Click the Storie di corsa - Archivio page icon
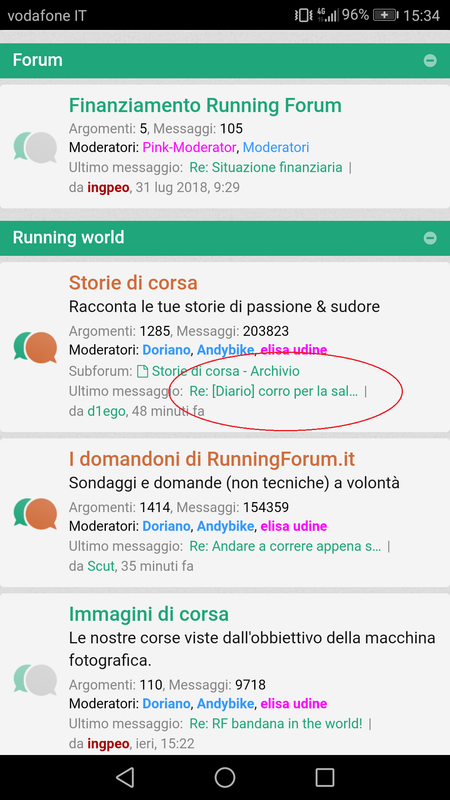Image resolution: width=450 pixels, height=800 pixels. (143, 371)
